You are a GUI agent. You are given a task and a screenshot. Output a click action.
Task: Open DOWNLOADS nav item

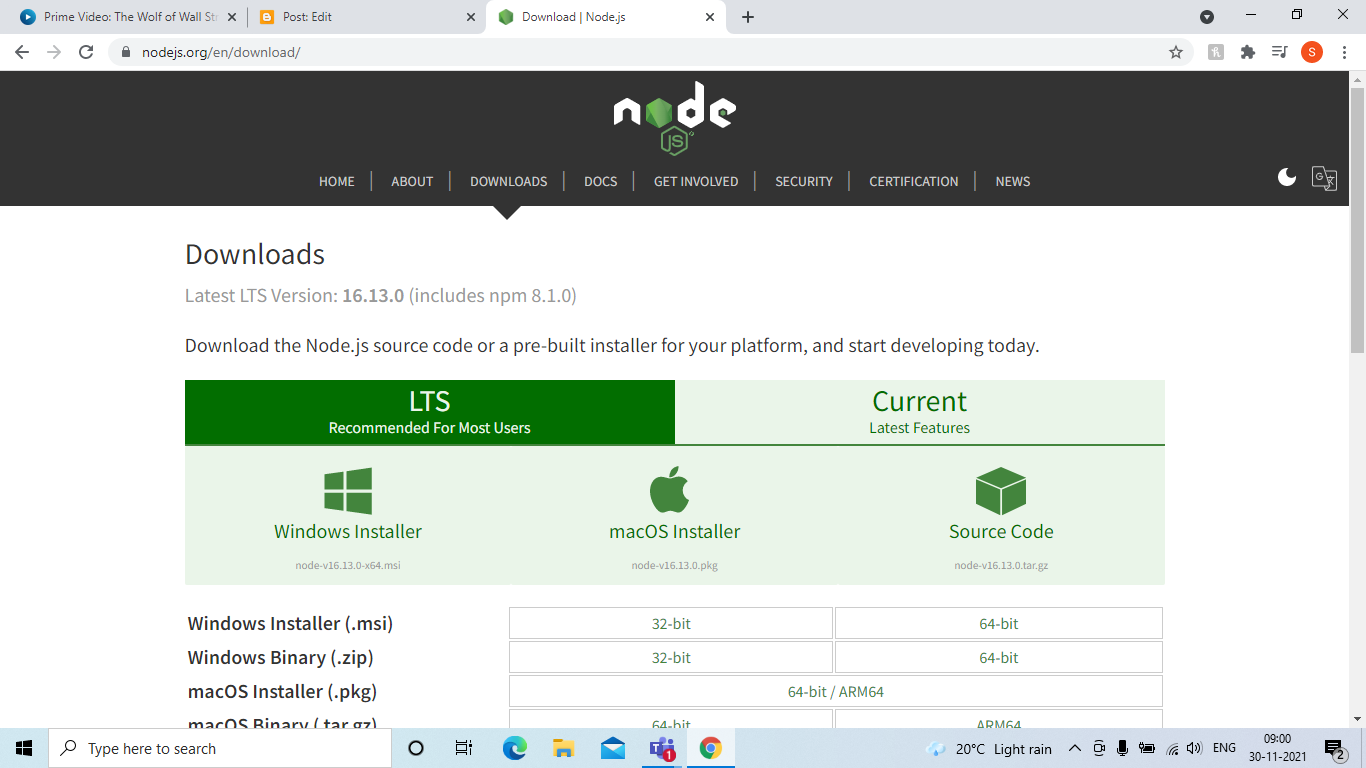point(509,181)
